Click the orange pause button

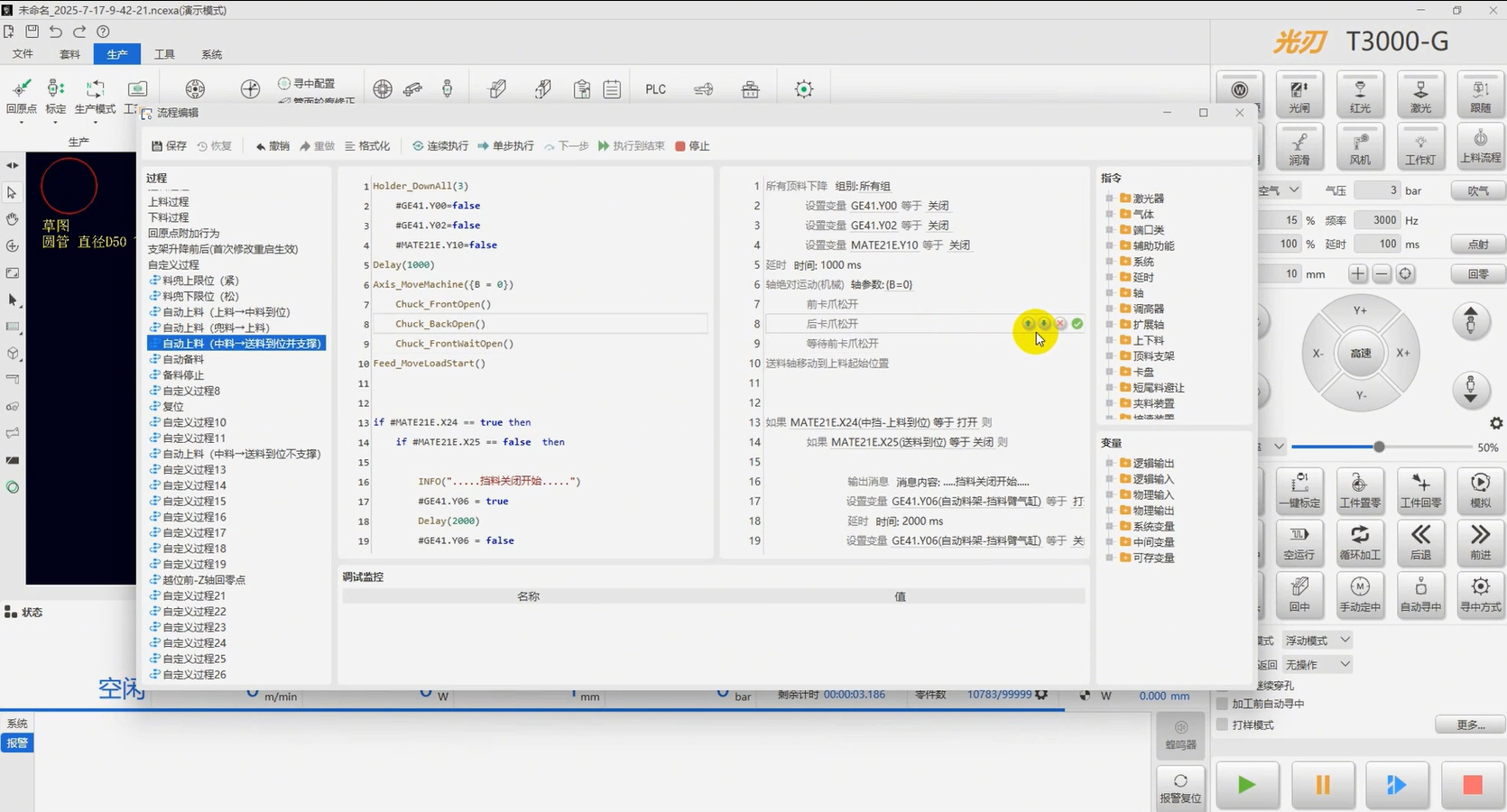tap(1323, 784)
